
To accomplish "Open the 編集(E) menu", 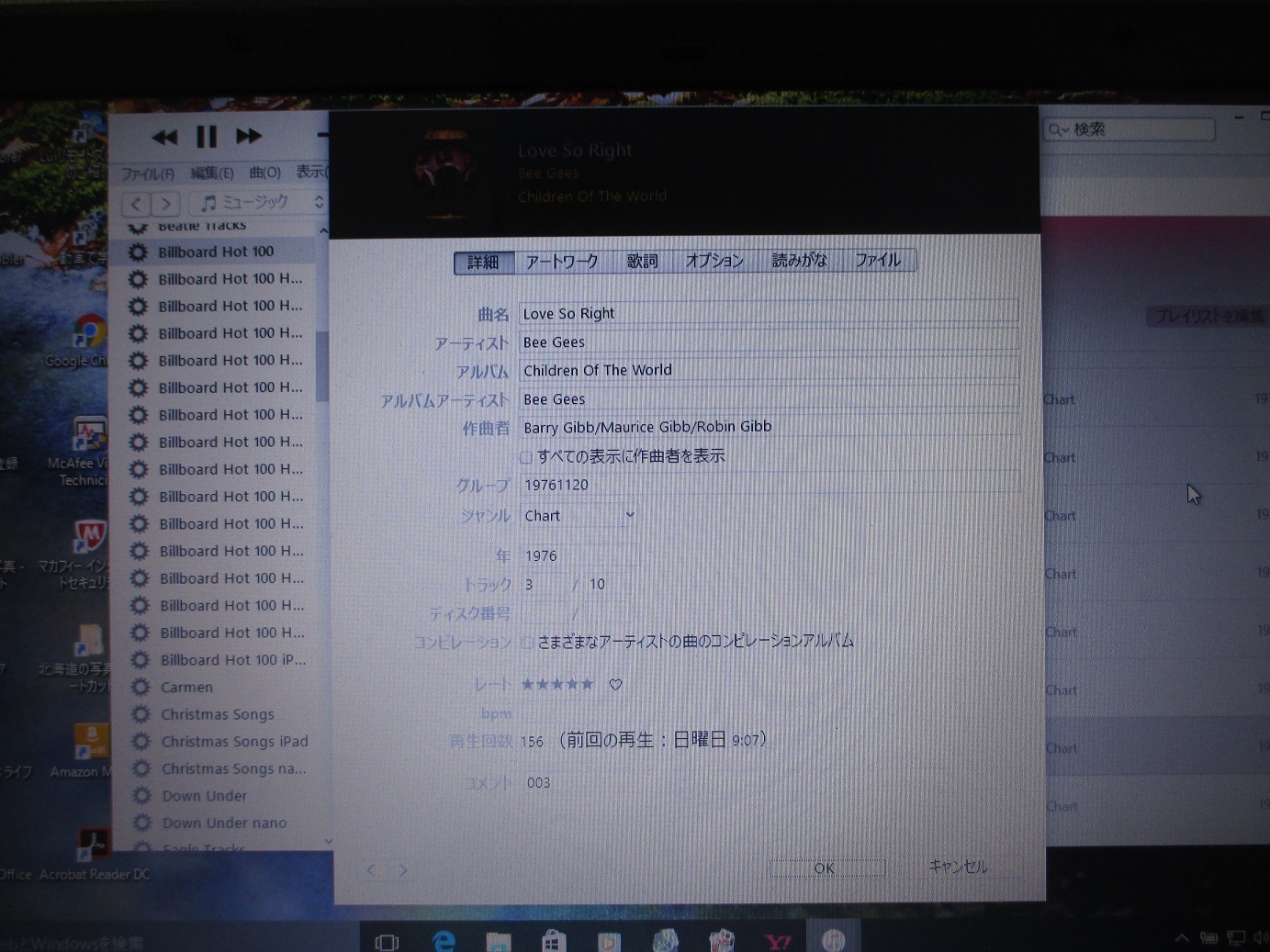I will (211, 173).
